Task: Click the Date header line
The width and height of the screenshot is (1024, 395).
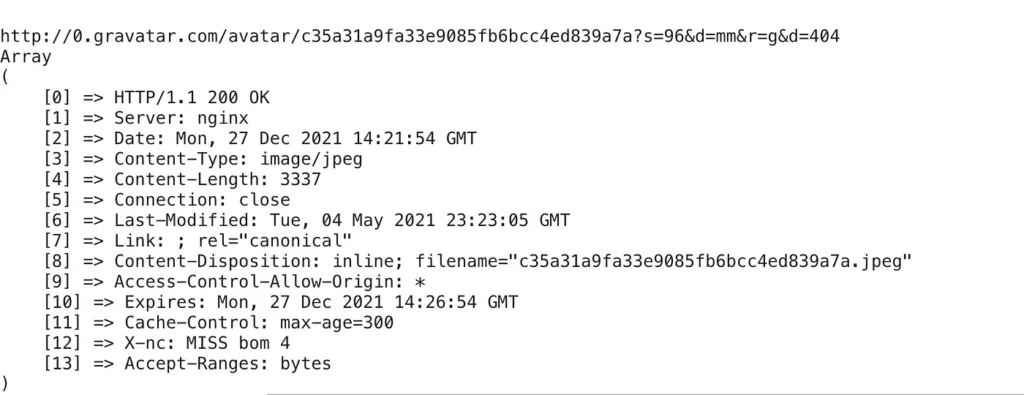Action: tap(260, 138)
